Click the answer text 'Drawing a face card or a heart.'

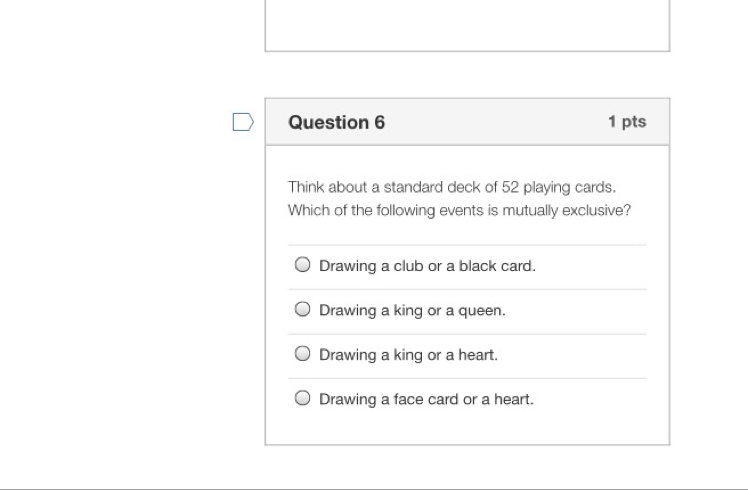[x=426, y=399]
